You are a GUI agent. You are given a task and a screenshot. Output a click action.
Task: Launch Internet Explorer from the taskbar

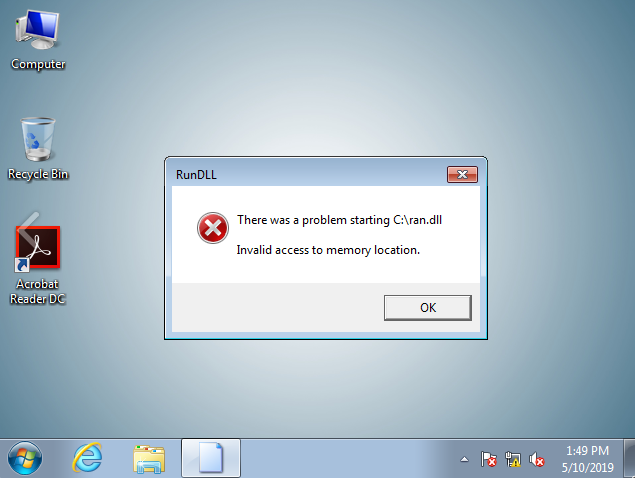[87, 458]
